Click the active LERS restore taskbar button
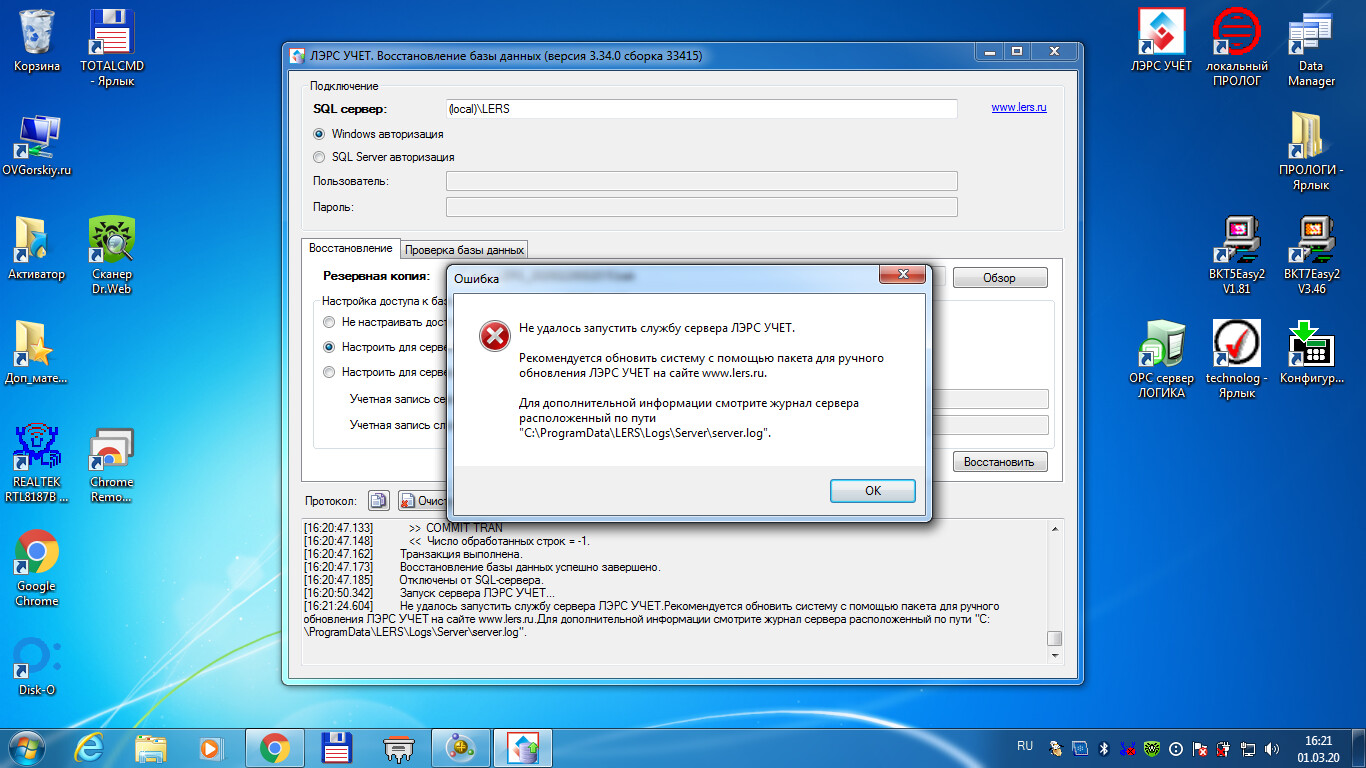 (523, 747)
